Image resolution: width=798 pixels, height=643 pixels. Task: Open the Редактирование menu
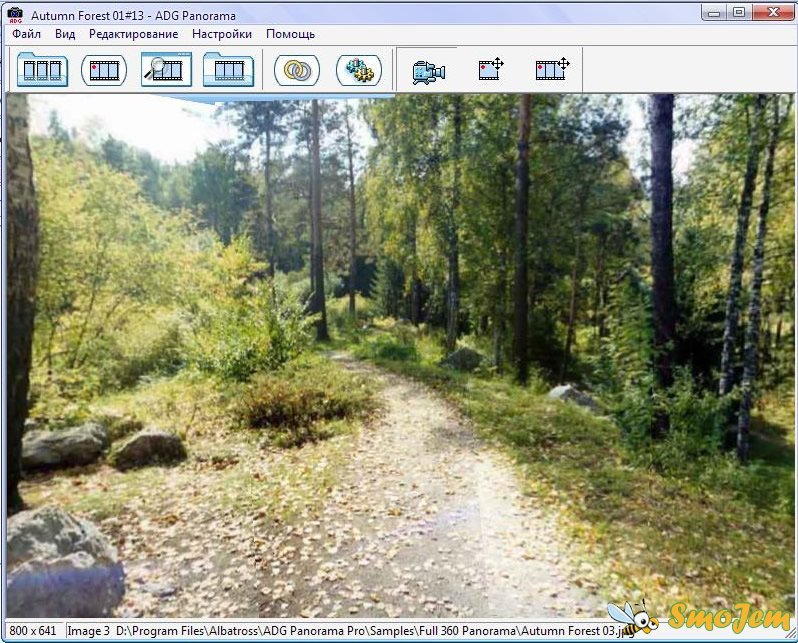tap(133, 34)
